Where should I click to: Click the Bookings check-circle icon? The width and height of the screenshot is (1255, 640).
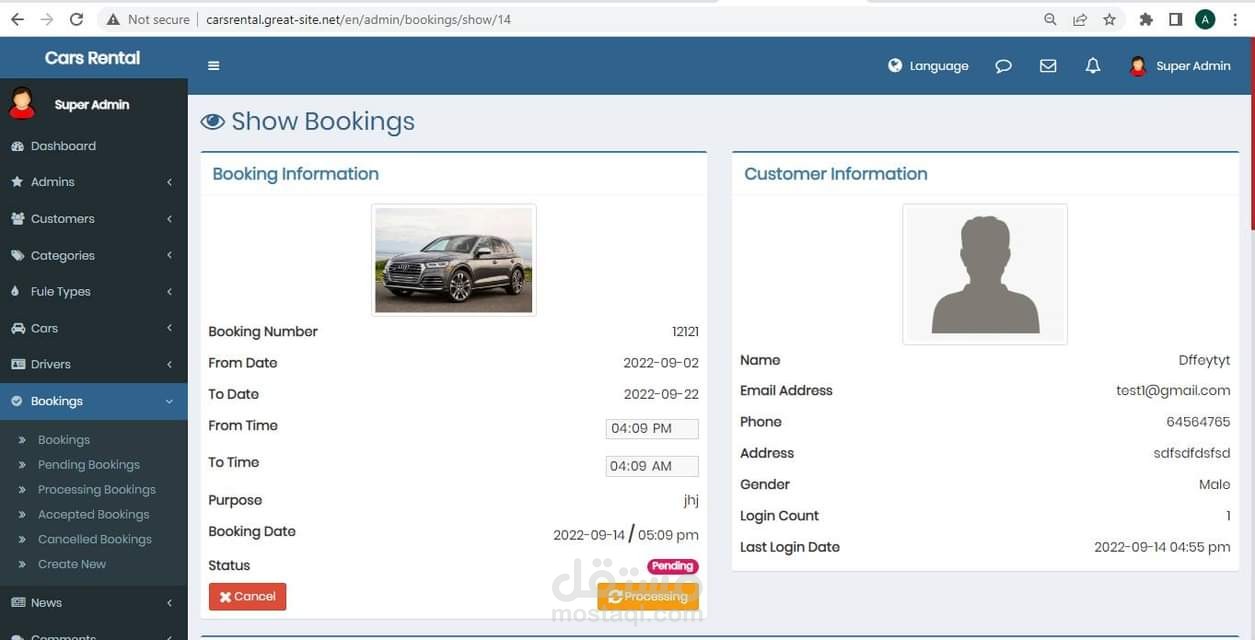click(x=17, y=401)
